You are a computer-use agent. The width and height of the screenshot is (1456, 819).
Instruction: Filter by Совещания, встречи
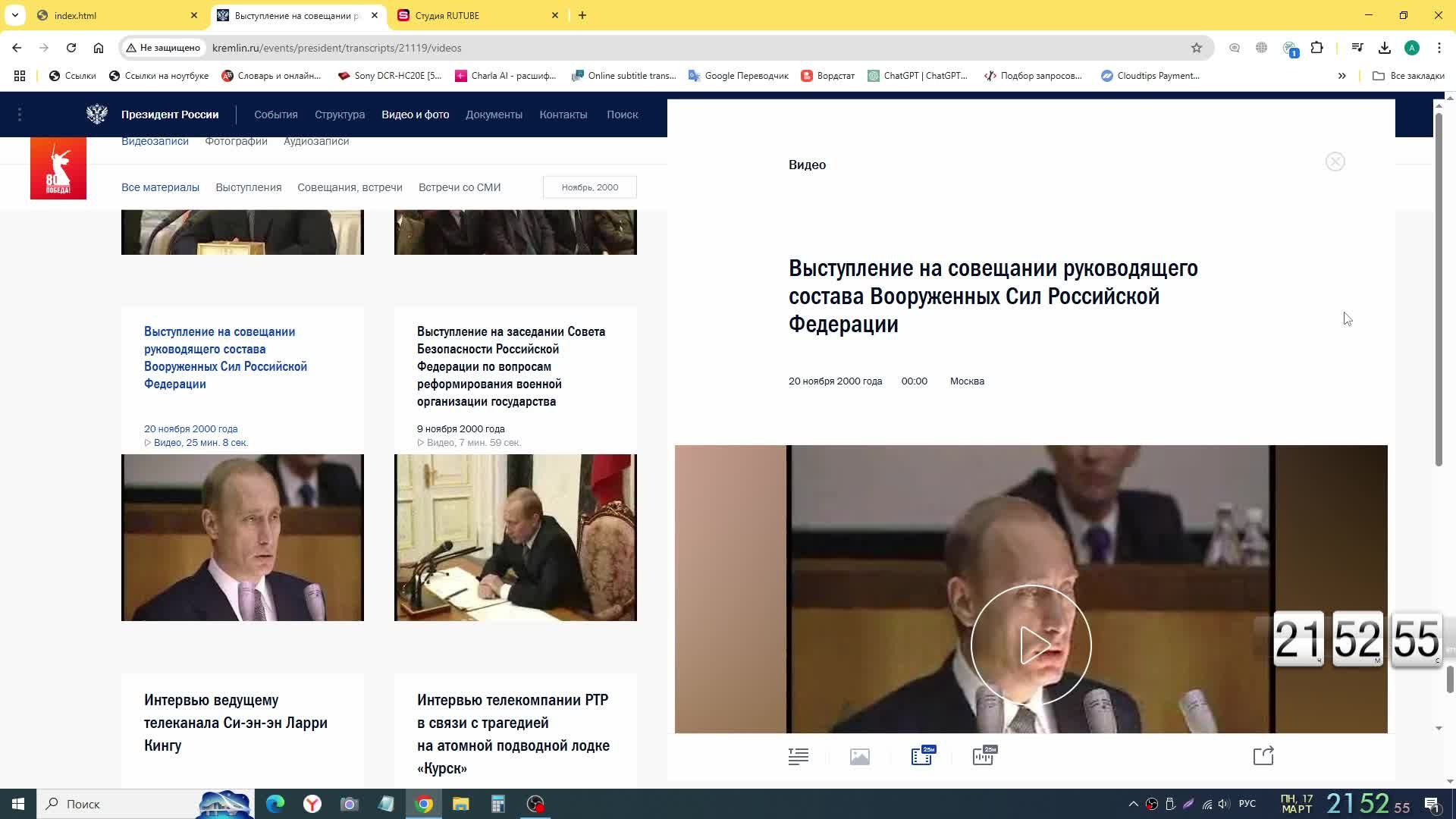(x=350, y=187)
